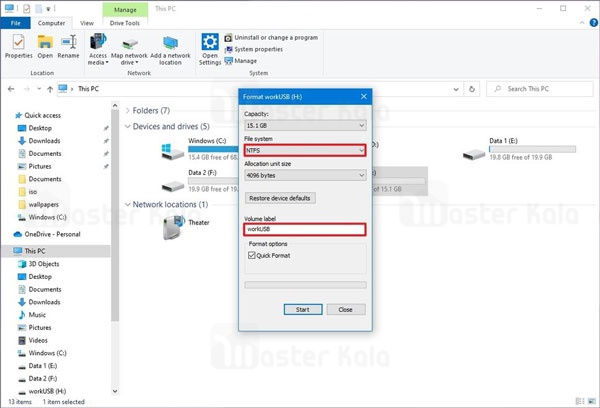600x408 pixels.
Task: Open System properties from the ribbon
Action: pos(254,49)
